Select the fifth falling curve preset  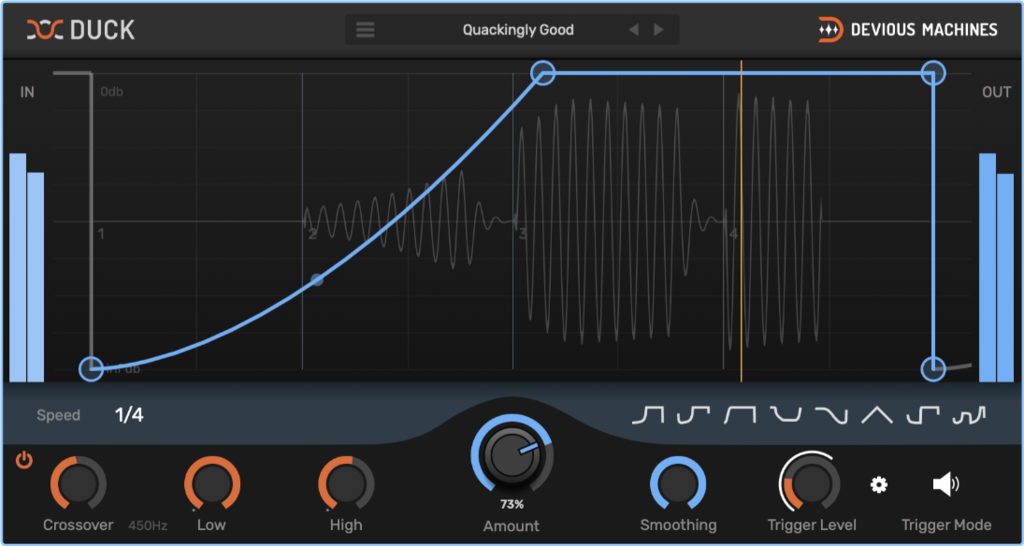click(x=831, y=415)
